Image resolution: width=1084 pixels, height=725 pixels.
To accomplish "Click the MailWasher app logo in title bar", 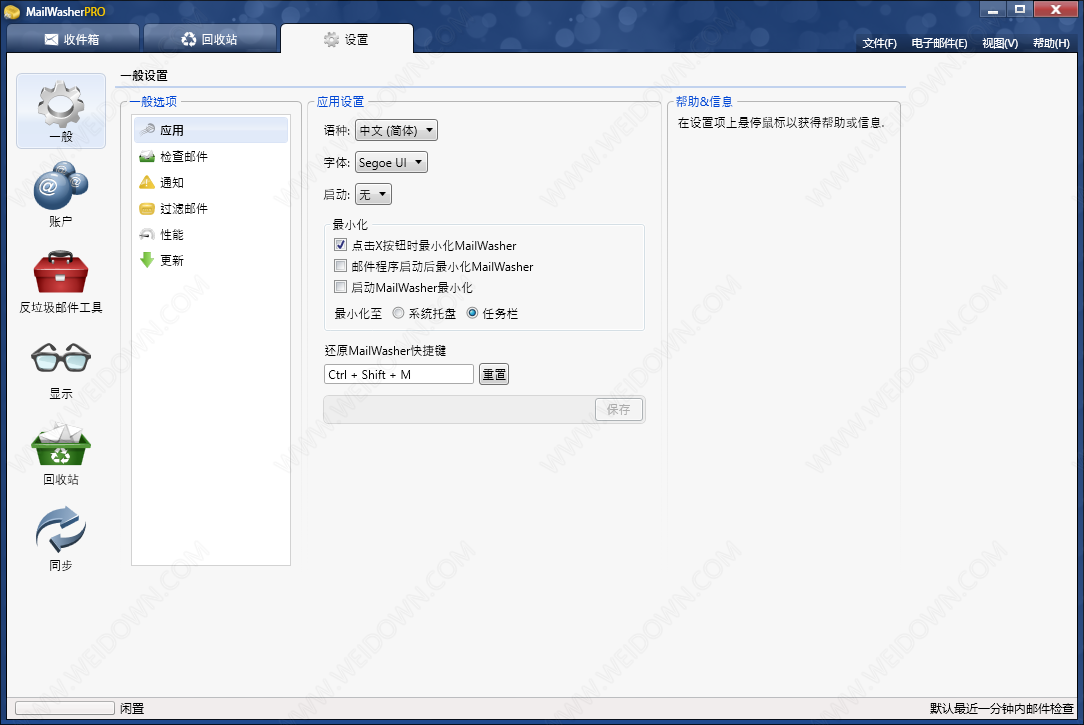I will pyautogui.click(x=12, y=12).
